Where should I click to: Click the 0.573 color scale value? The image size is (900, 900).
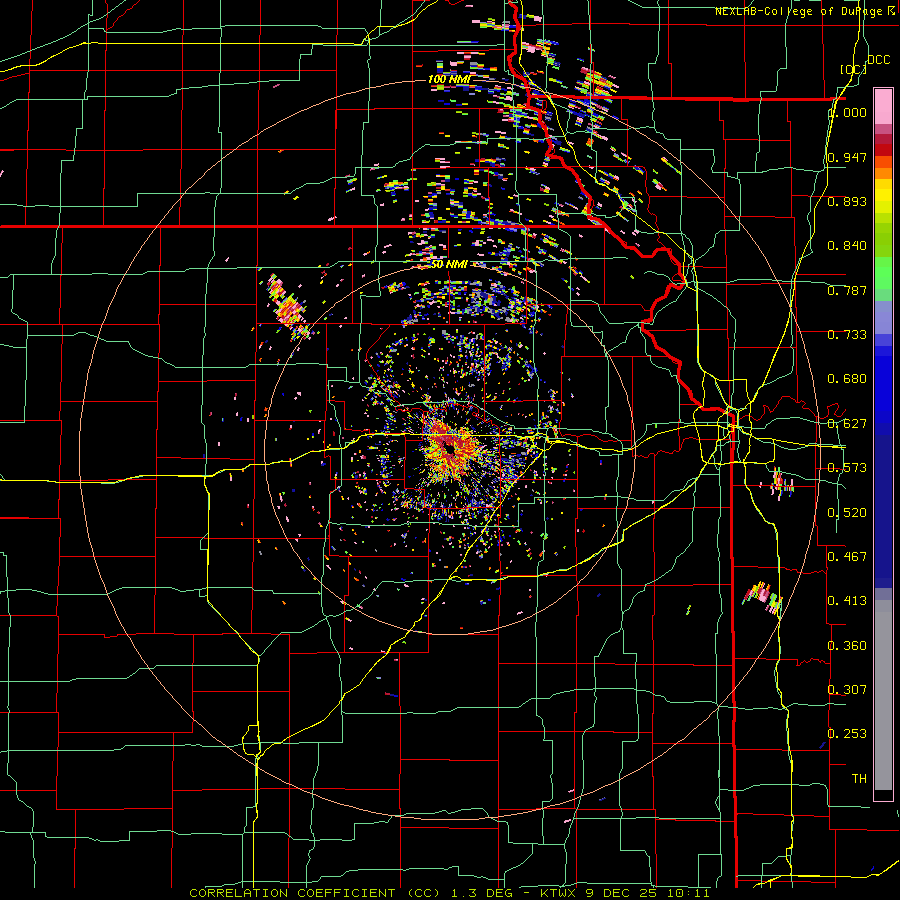click(x=847, y=468)
